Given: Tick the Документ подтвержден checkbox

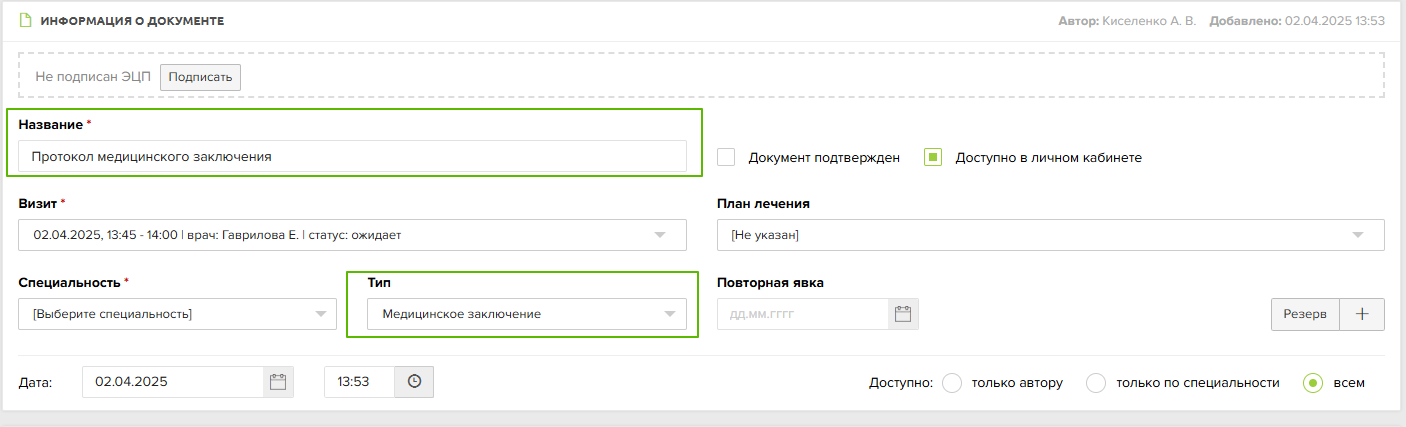Looking at the screenshot, I should (727, 157).
